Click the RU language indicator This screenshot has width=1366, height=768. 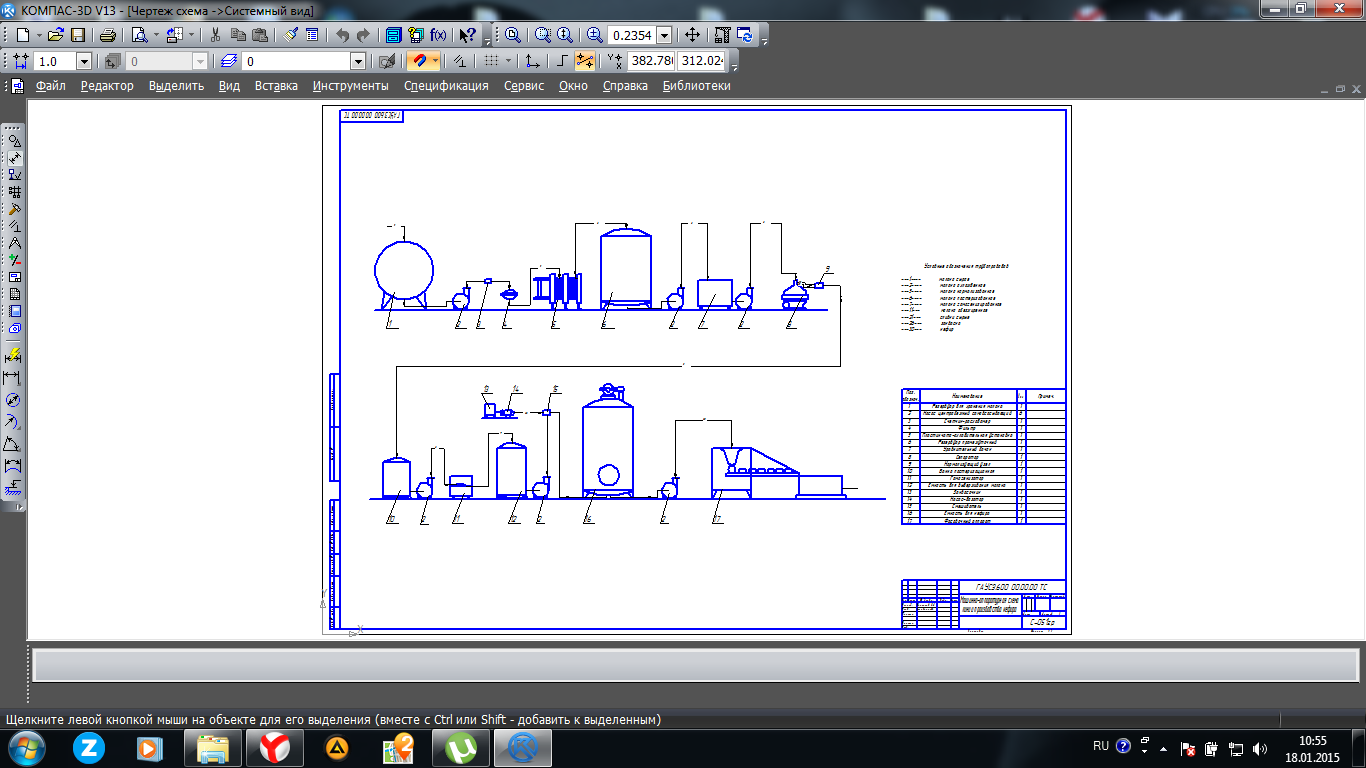(1101, 746)
